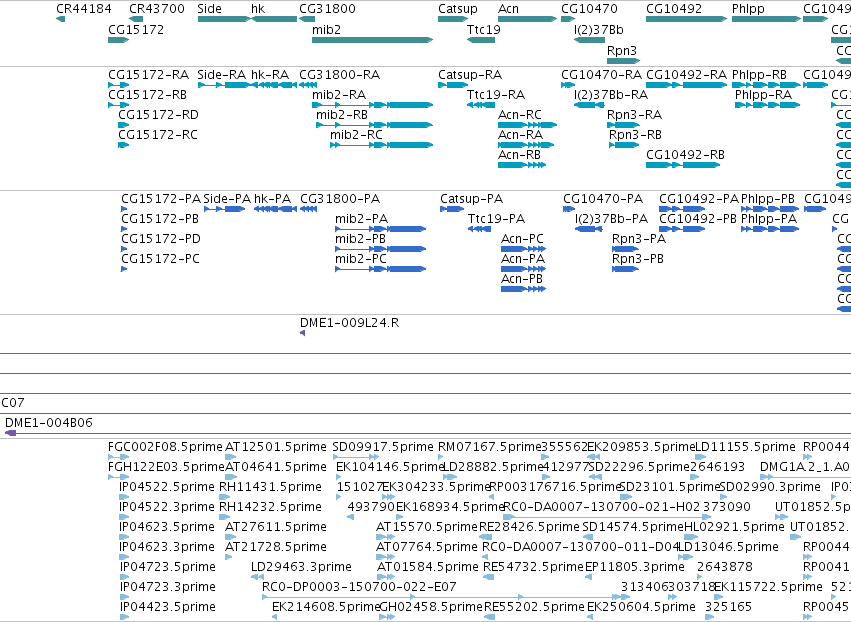851x622 pixels.
Task: Select the RE54732.5prime EST label
Action: pos(534,567)
